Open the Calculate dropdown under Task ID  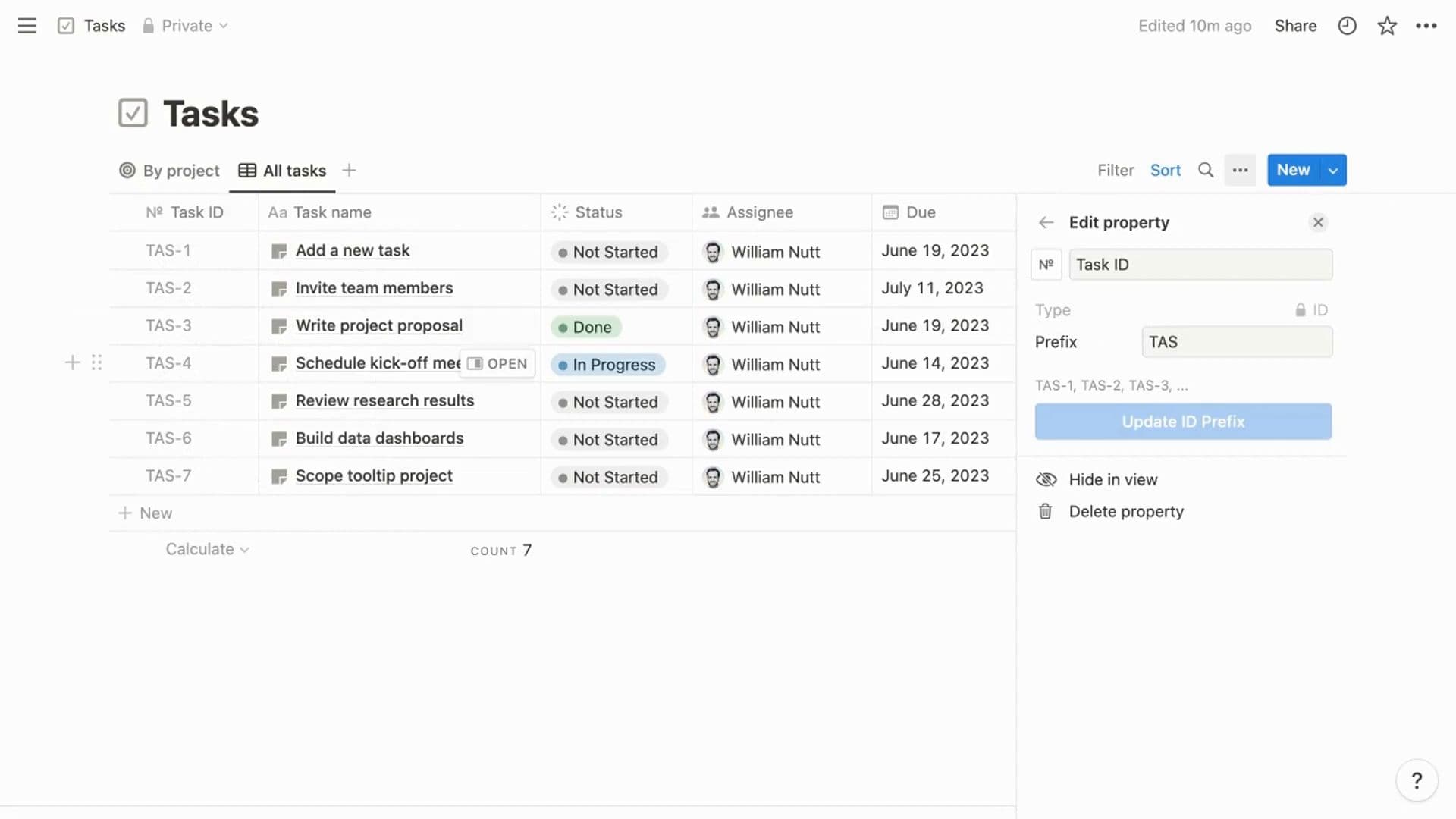click(x=207, y=549)
